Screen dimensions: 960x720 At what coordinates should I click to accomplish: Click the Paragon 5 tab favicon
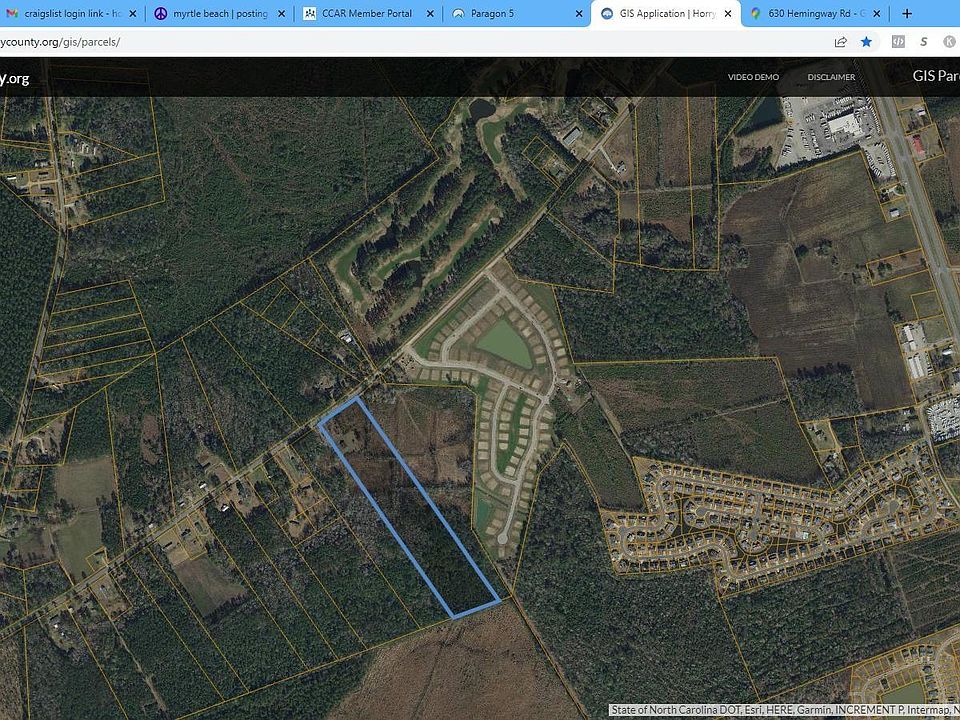tap(458, 13)
